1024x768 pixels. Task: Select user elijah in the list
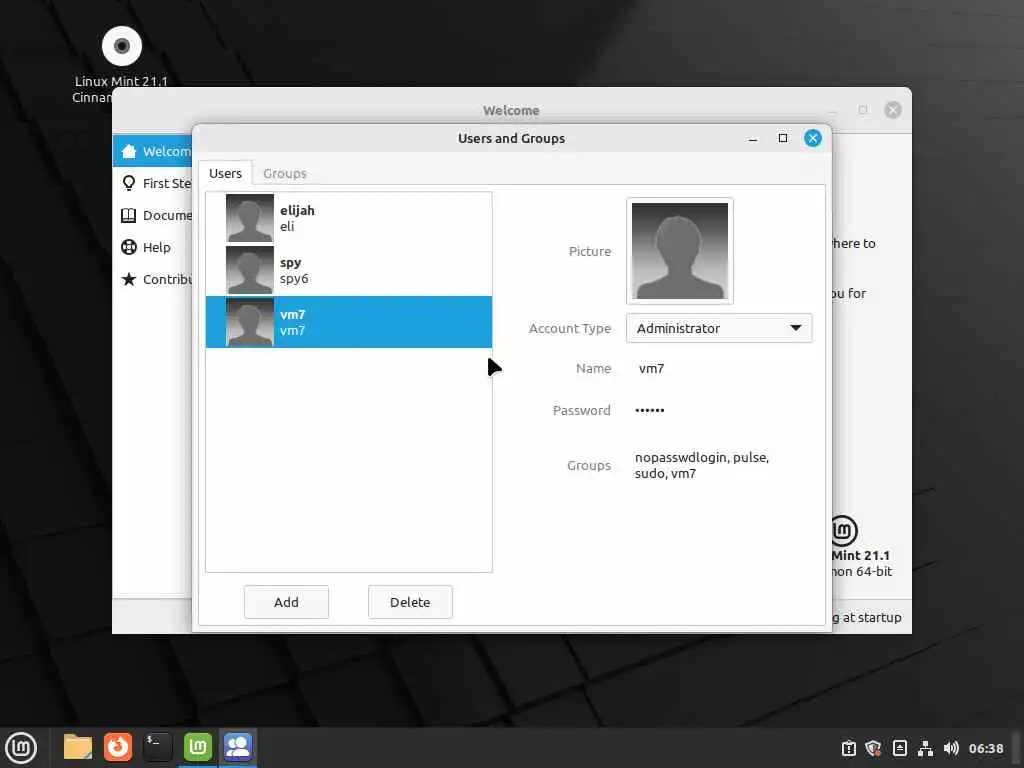click(x=349, y=218)
